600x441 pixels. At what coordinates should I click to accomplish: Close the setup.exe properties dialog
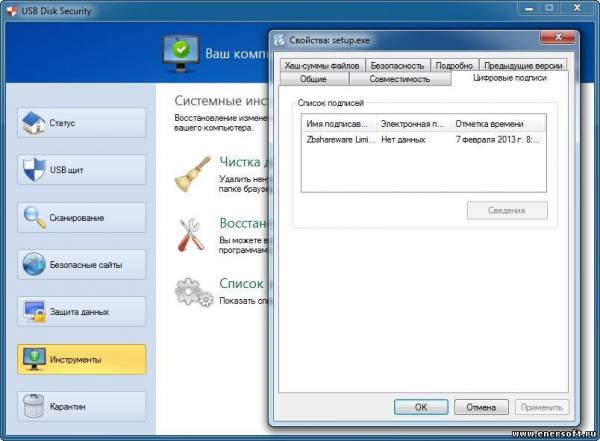(x=558, y=37)
